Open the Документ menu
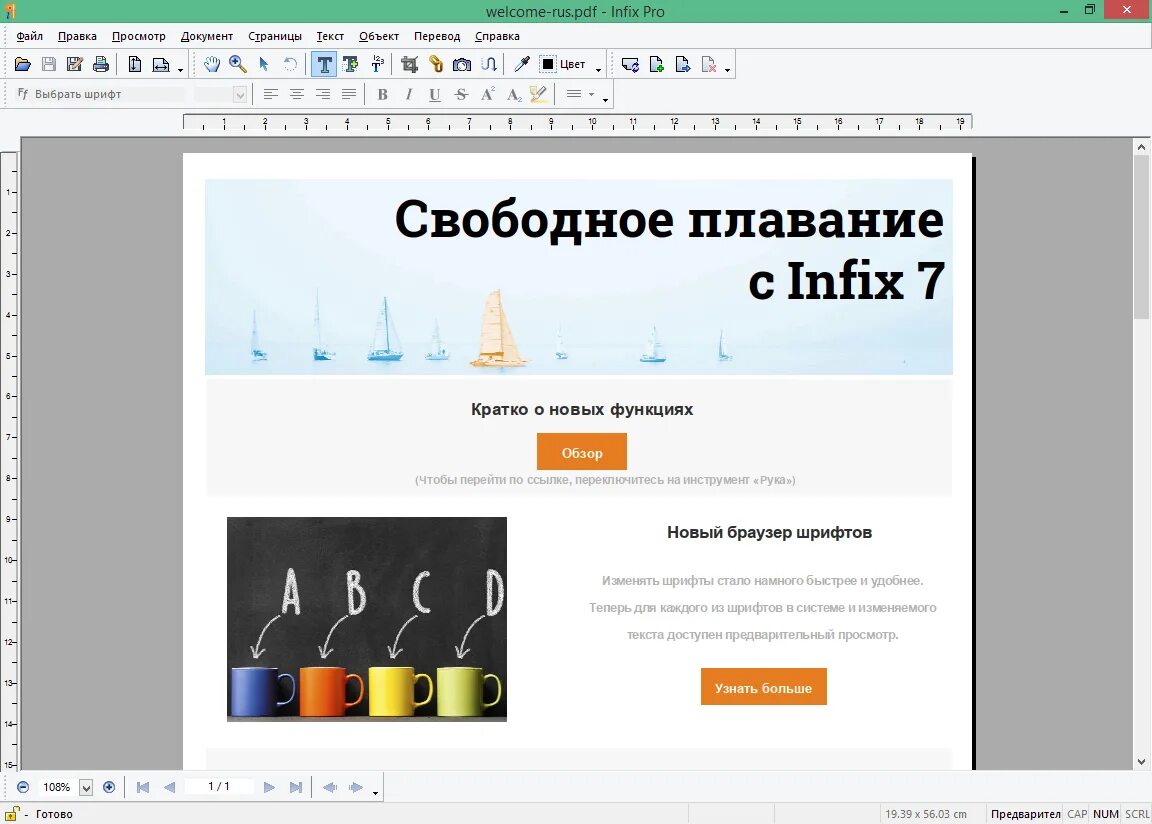The image size is (1152, 824). click(x=206, y=36)
